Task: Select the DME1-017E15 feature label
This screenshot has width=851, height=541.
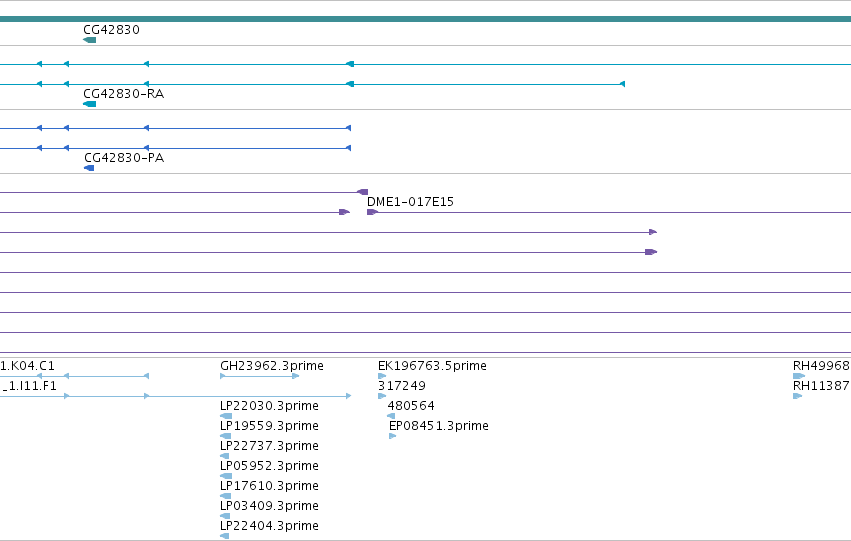Action: 410,202
